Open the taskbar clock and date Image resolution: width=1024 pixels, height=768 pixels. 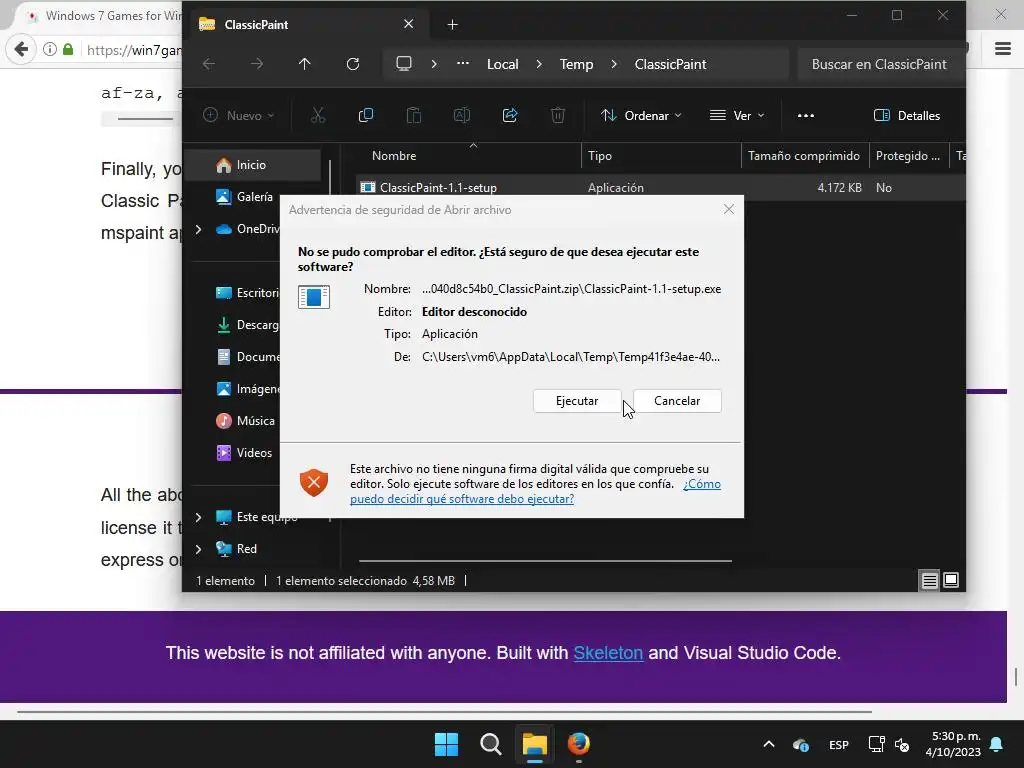953,744
